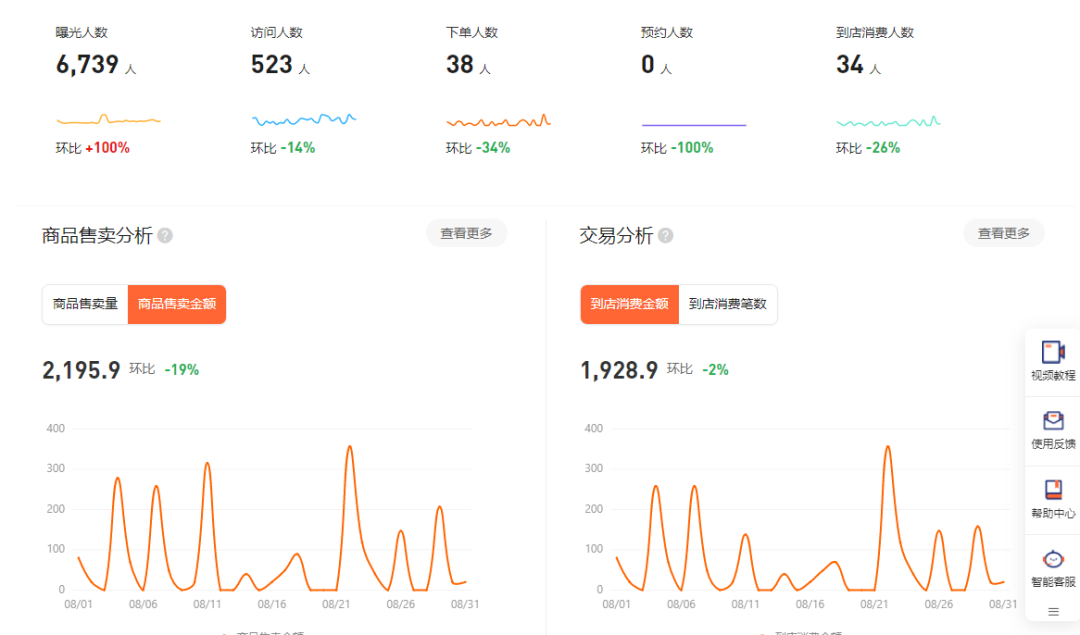1080x635 pixels.
Task: Click the 下单人数 orange sparkline
Action: [498, 121]
